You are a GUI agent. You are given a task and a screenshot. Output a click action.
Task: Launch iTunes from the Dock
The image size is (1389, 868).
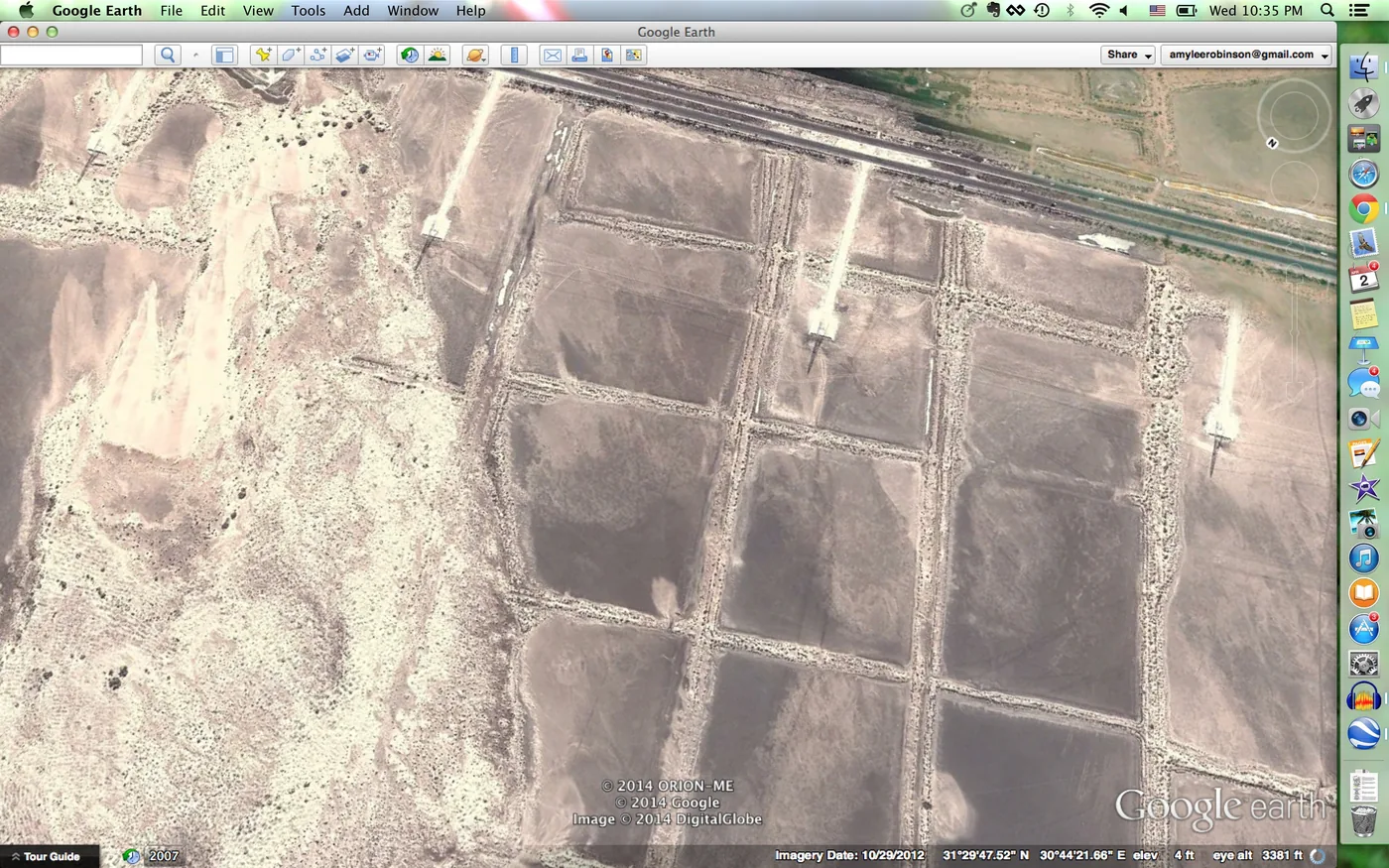[x=1363, y=558]
